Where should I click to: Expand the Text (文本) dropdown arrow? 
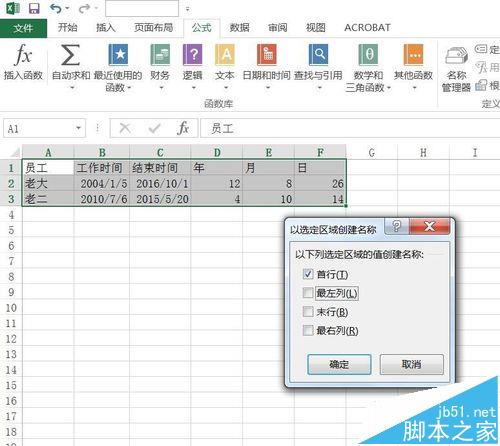[x=226, y=88]
